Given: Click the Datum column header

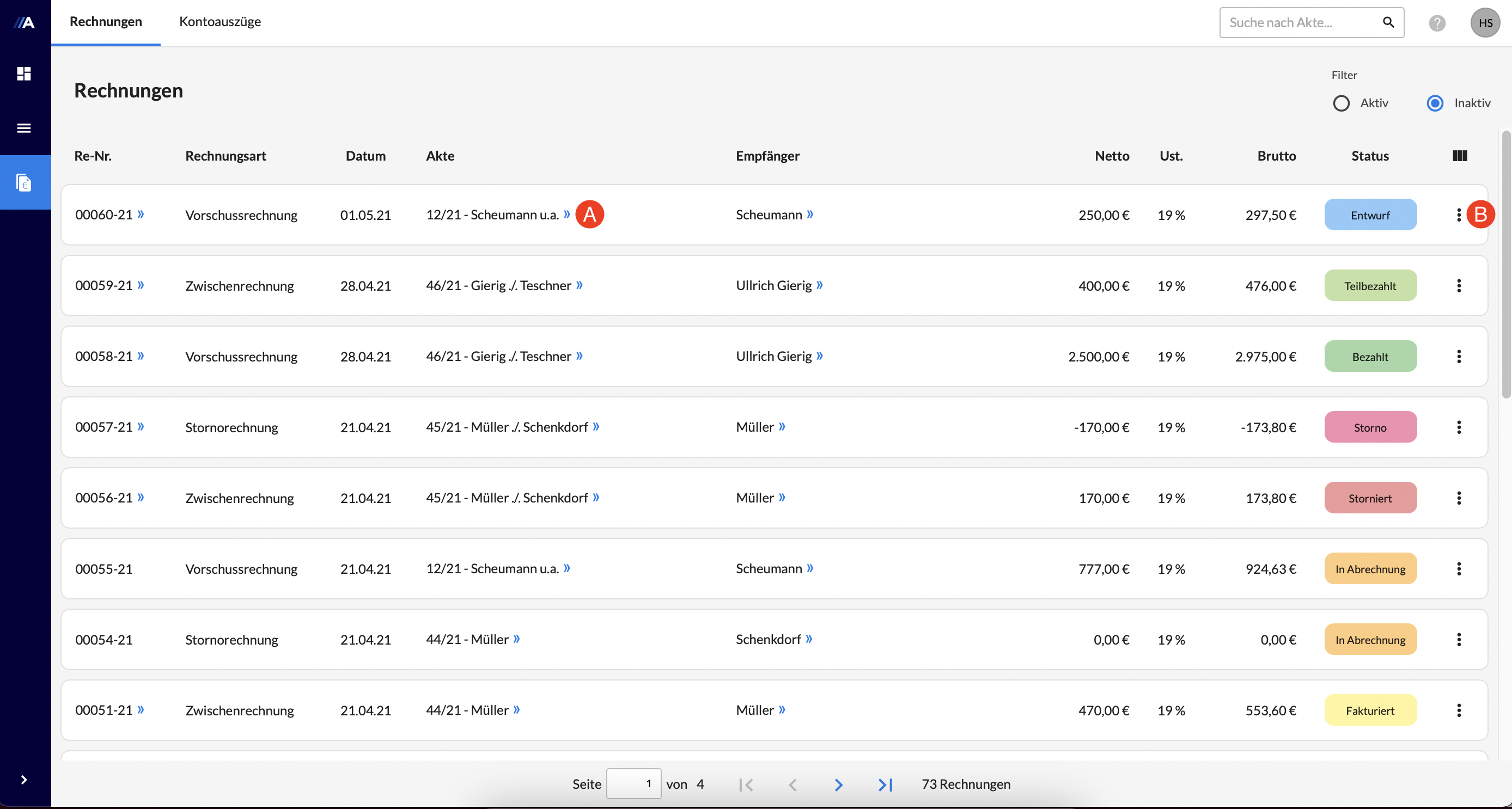Looking at the screenshot, I should [x=365, y=156].
